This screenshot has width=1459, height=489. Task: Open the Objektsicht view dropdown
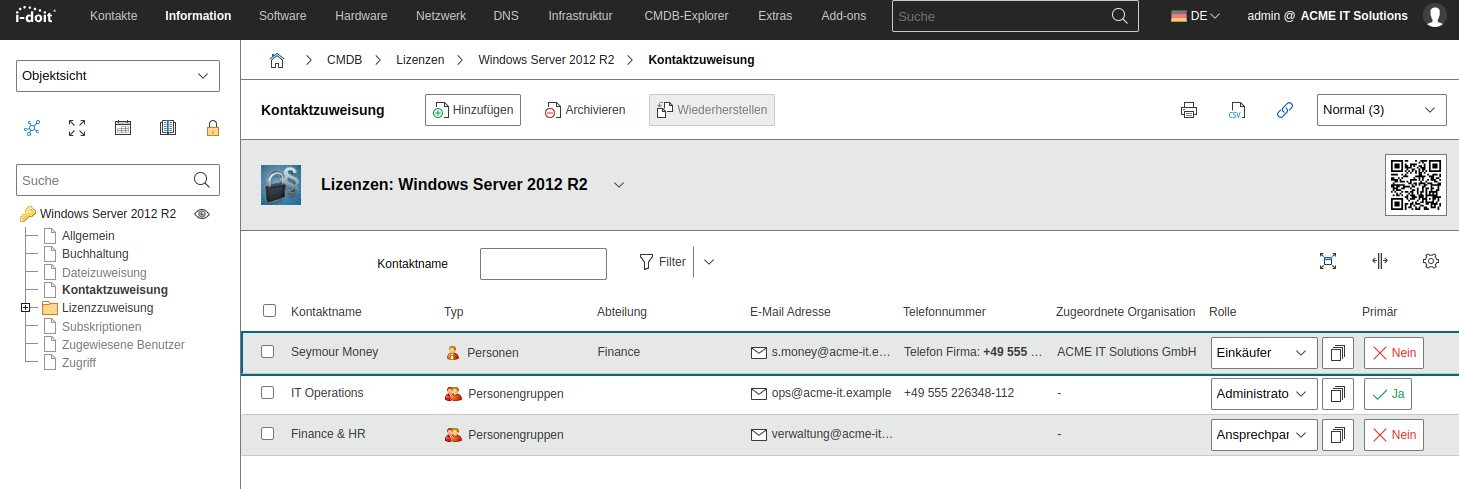[x=118, y=75]
